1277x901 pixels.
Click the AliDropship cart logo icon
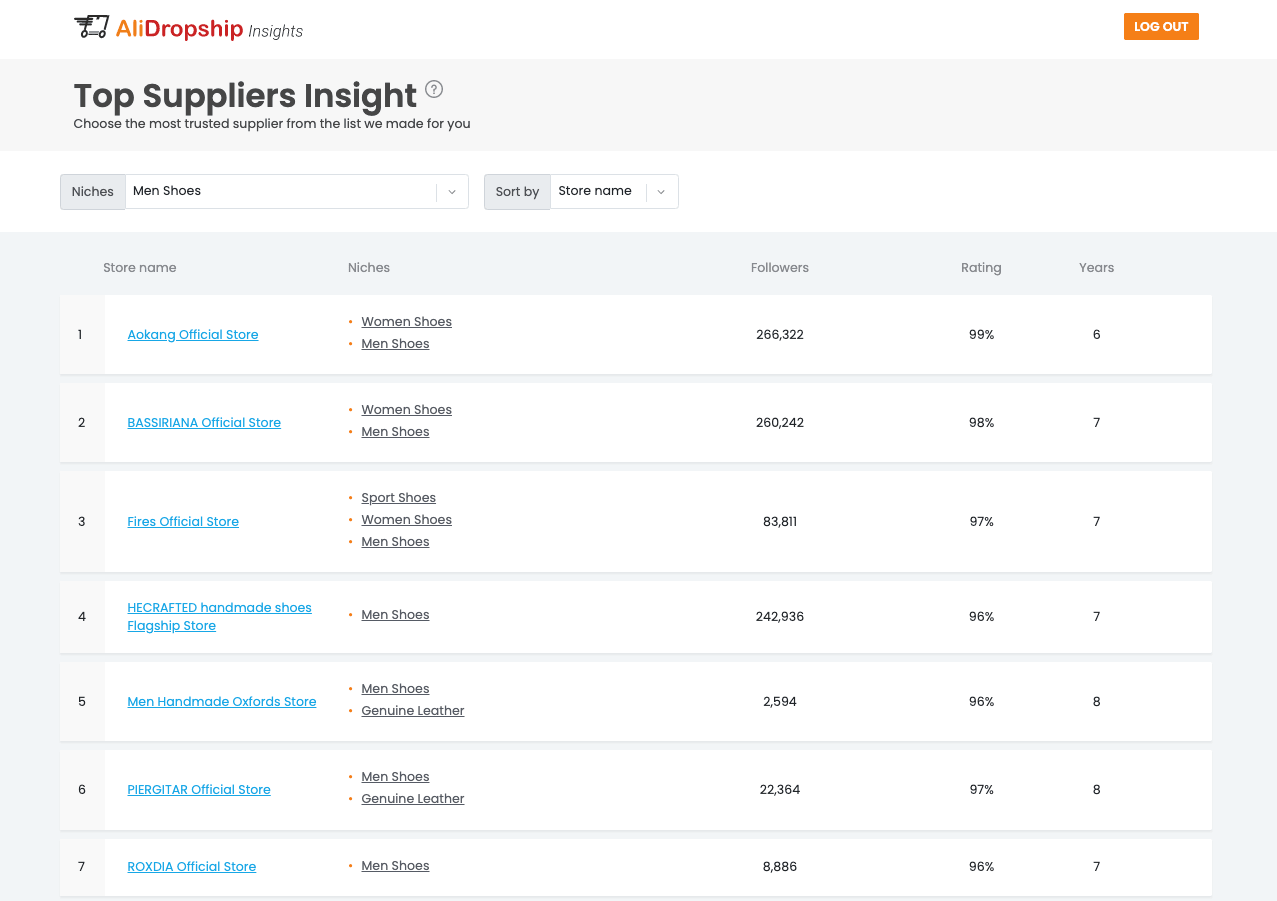(x=91, y=28)
